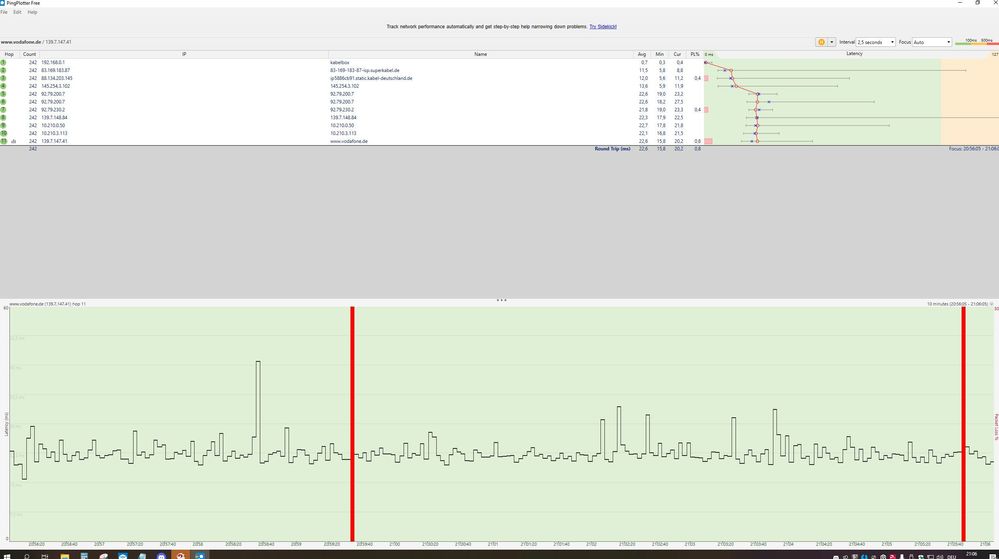Image resolution: width=999 pixels, height=559 pixels.
Task: Click the Cur column header
Action: (x=677, y=54)
